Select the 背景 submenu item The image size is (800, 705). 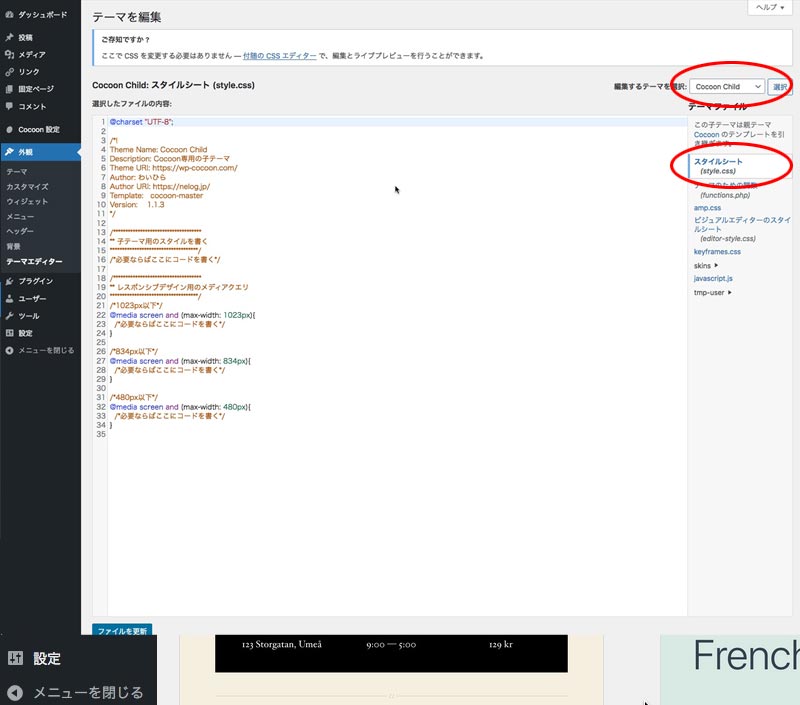[14, 246]
